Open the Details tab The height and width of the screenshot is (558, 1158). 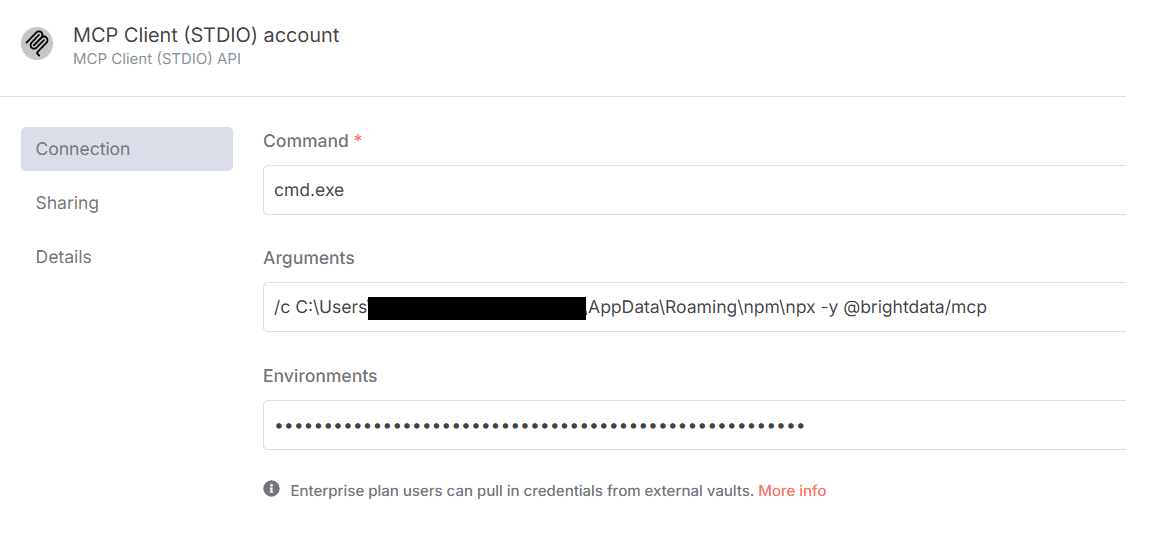[x=64, y=257]
